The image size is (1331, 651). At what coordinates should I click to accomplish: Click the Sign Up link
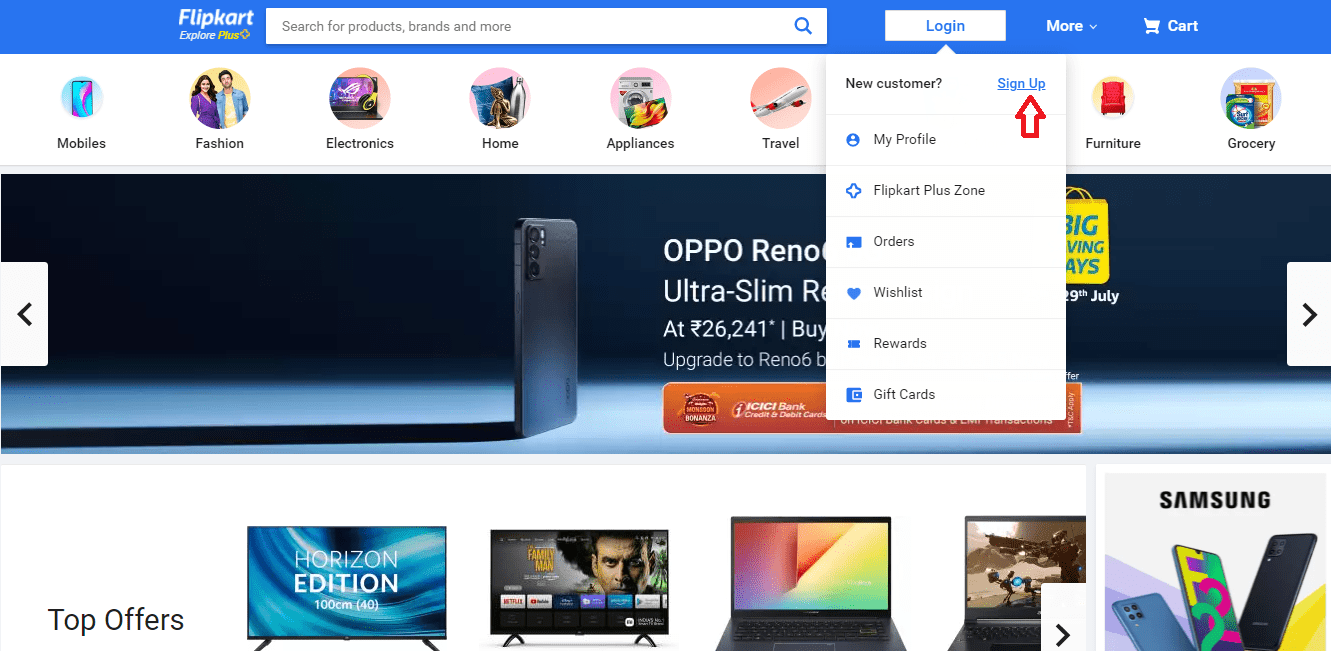click(x=1021, y=83)
